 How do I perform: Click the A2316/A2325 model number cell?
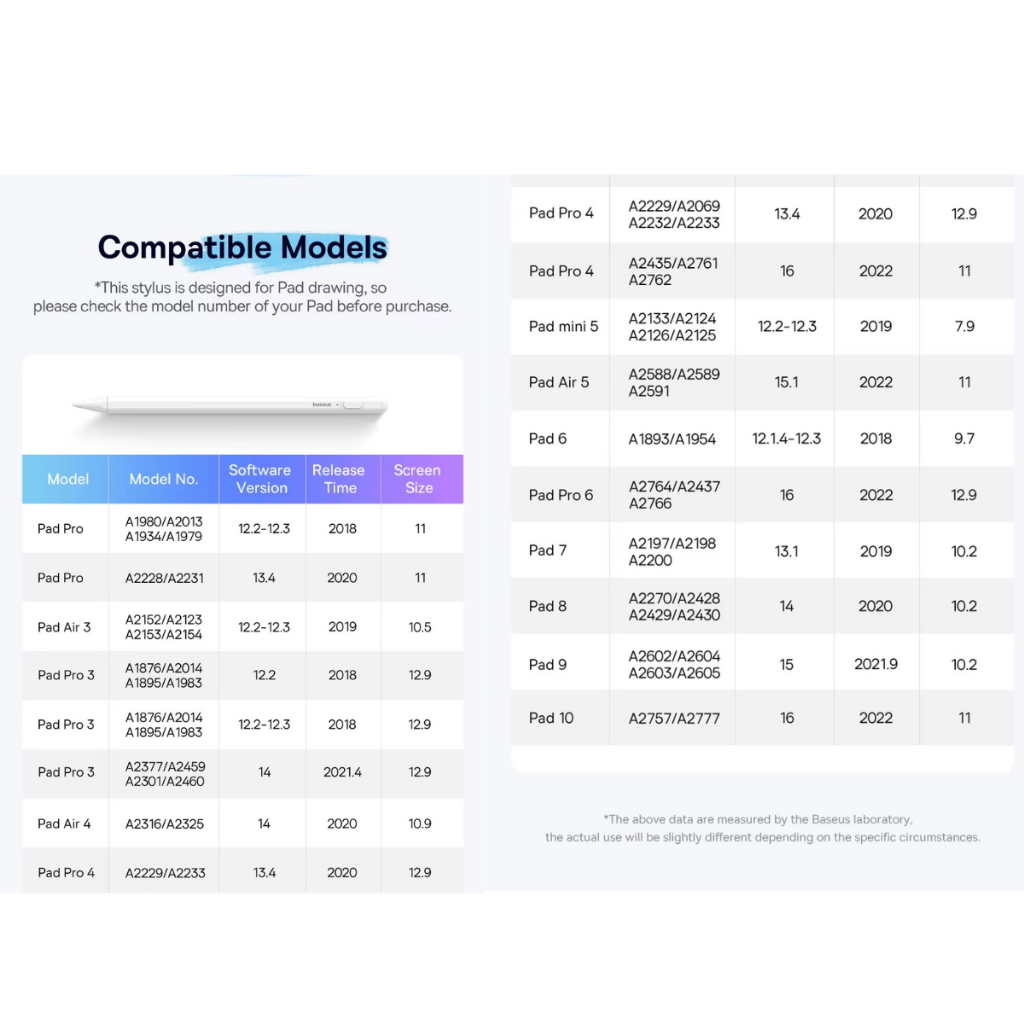164,823
